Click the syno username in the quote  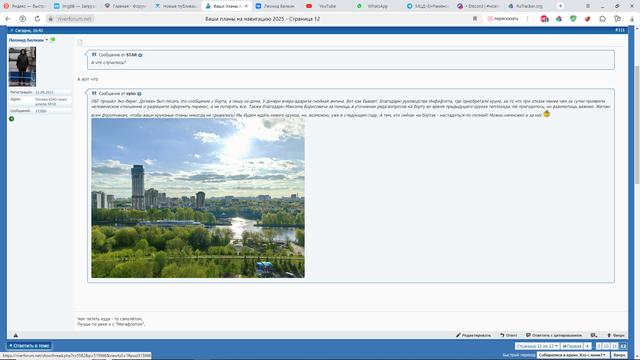click(x=131, y=94)
